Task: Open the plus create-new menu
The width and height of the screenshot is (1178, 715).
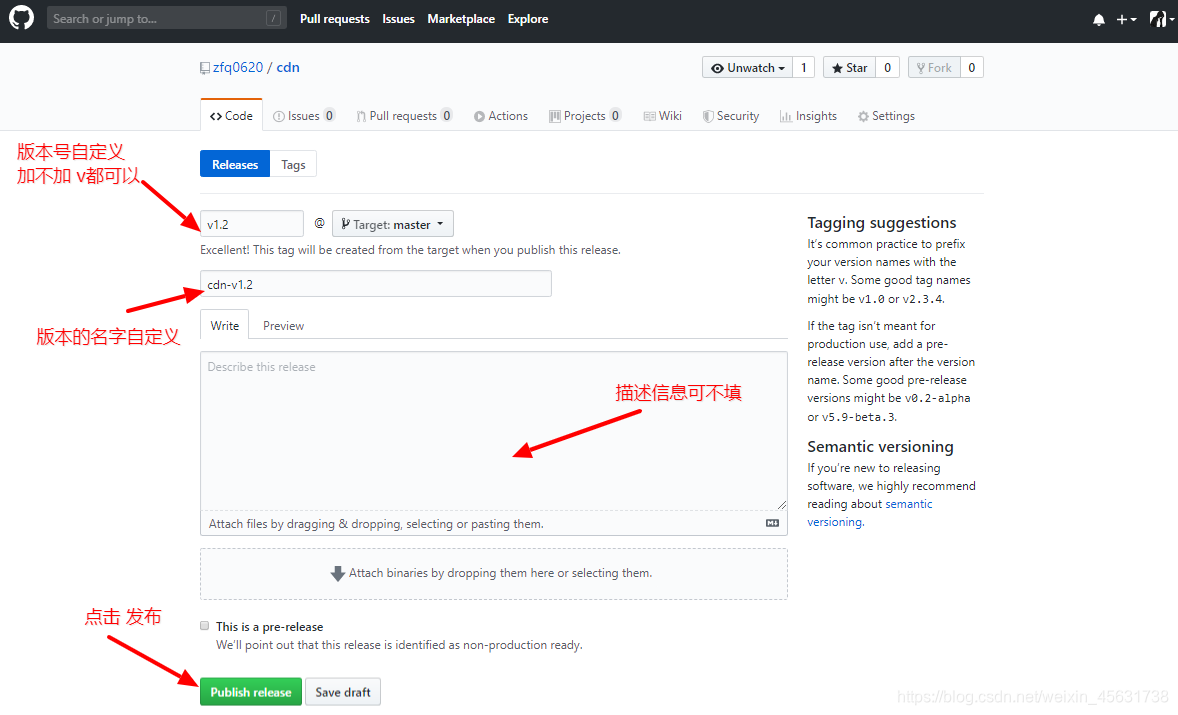Action: pos(1125,20)
